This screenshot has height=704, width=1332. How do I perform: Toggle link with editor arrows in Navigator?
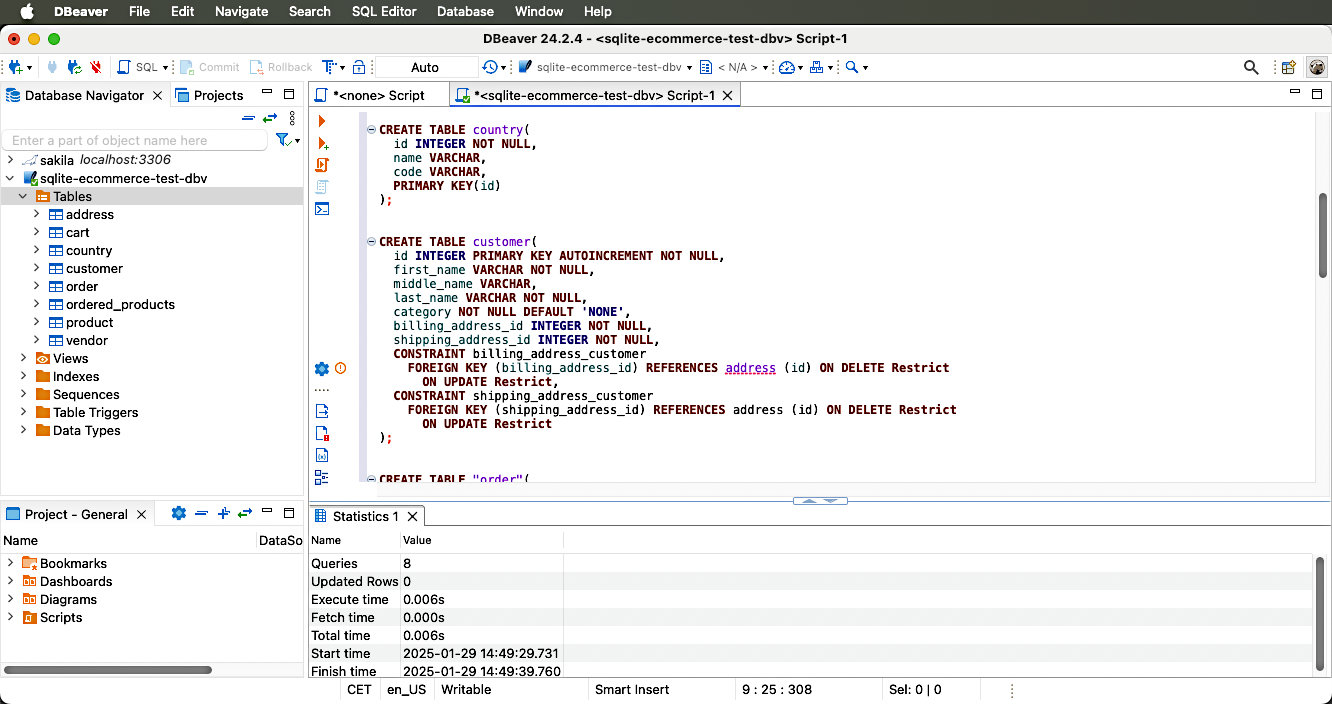click(x=270, y=118)
